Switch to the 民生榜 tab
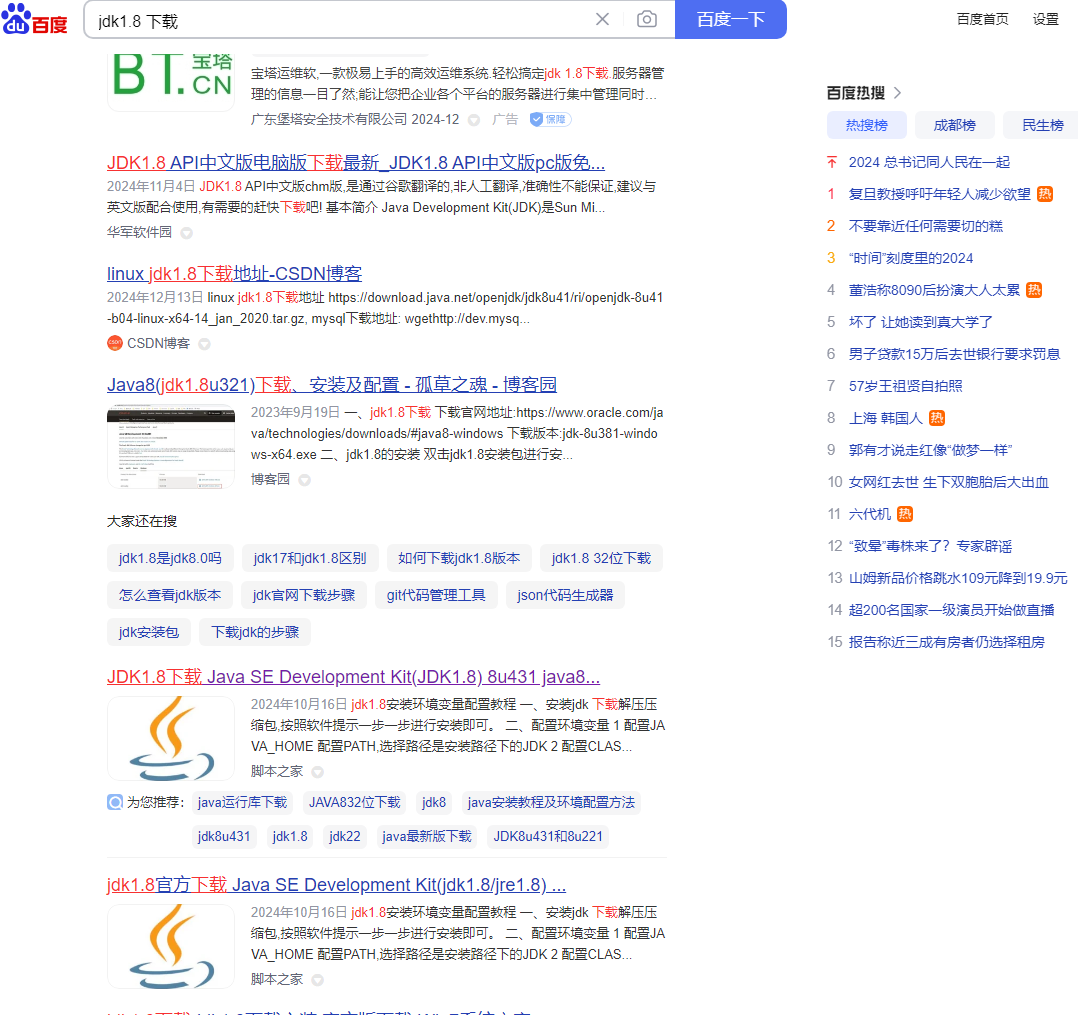Image resolution: width=1078 pixels, height=1015 pixels. (x=1042, y=125)
